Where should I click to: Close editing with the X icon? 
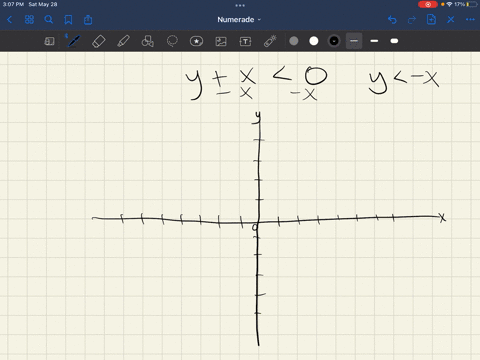coord(451,20)
